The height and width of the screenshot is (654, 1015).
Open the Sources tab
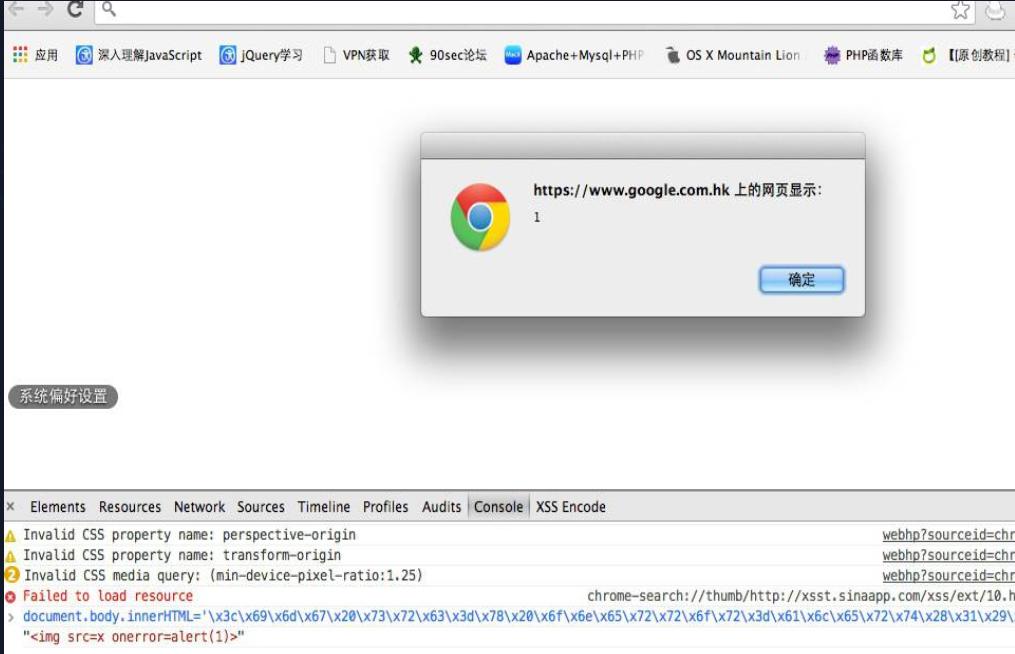[261, 507]
